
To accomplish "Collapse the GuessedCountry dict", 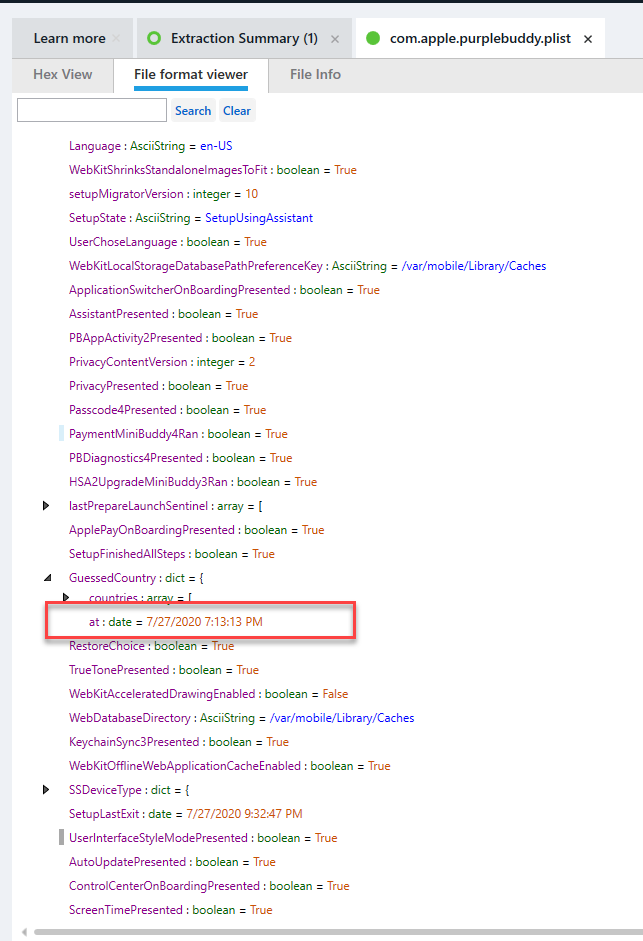I will 47,578.
